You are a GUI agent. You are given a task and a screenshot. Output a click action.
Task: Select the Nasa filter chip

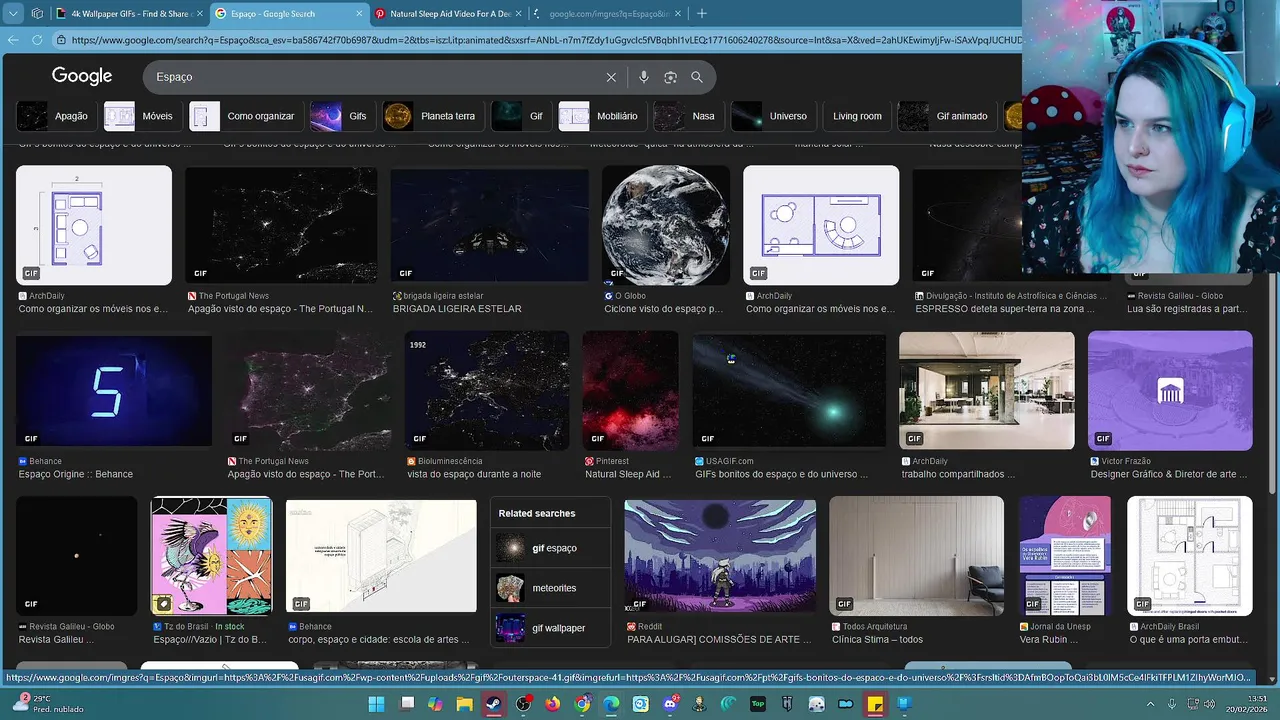pyautogui.click(x=687, y=116)
